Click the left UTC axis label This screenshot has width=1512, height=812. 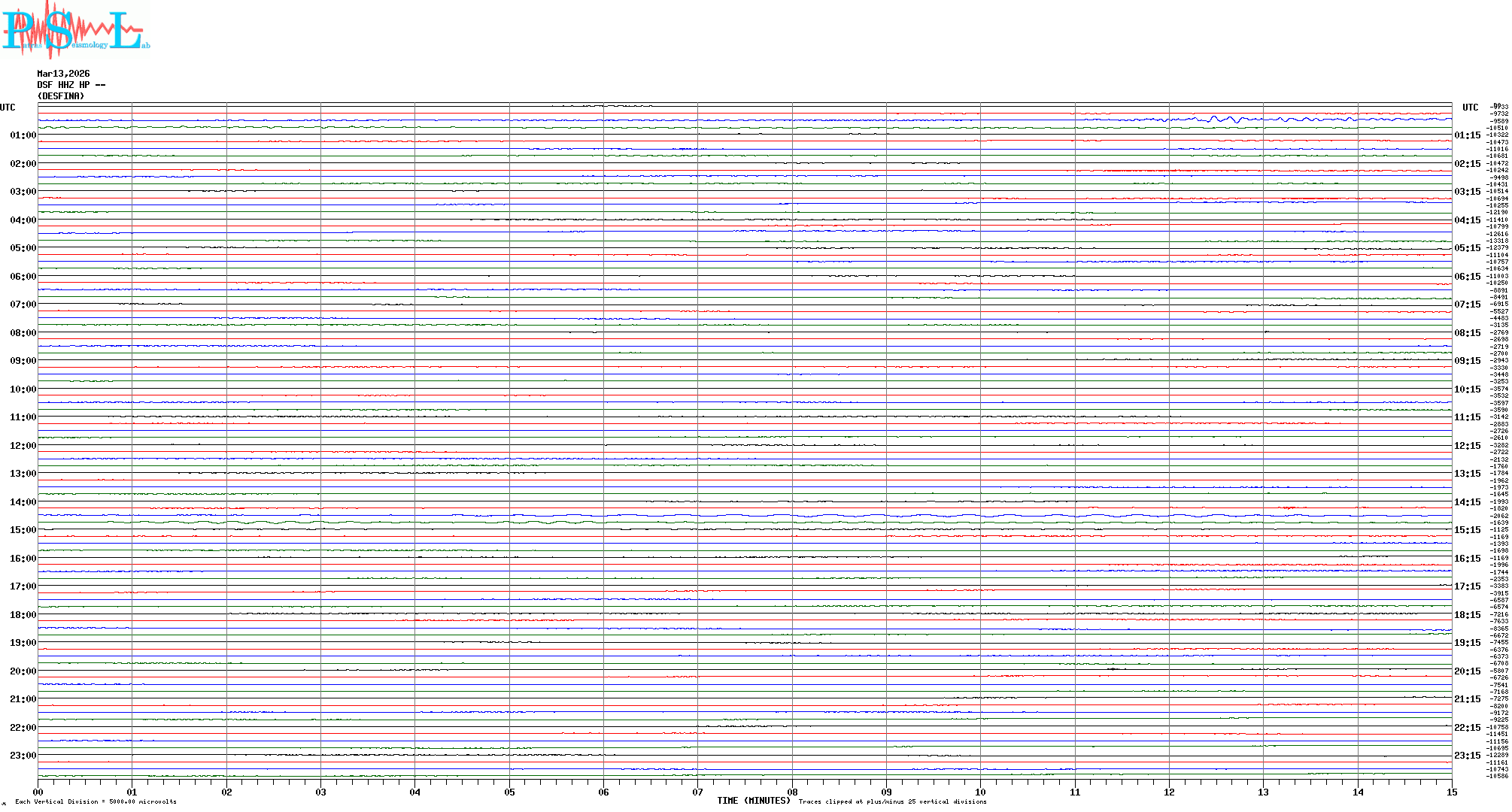click(x=8, y=108)
